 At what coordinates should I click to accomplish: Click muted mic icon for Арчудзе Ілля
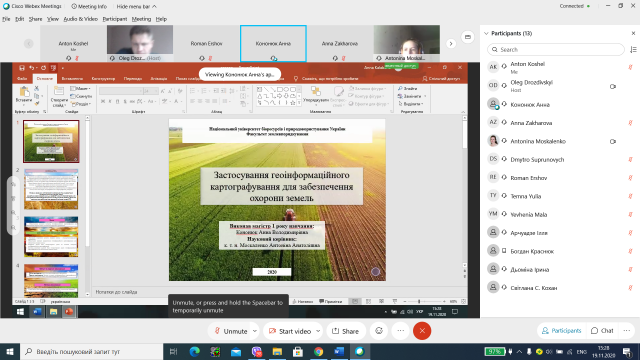[x=630, y=233]
